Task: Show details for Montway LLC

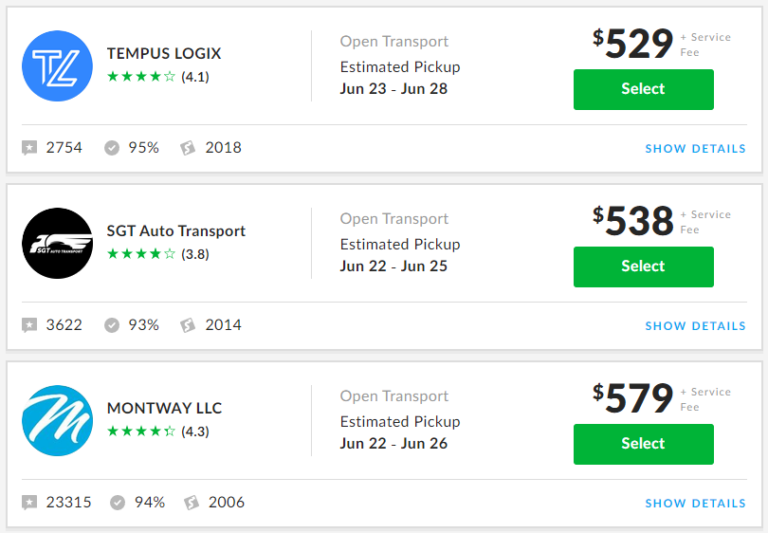Action: 696,503
